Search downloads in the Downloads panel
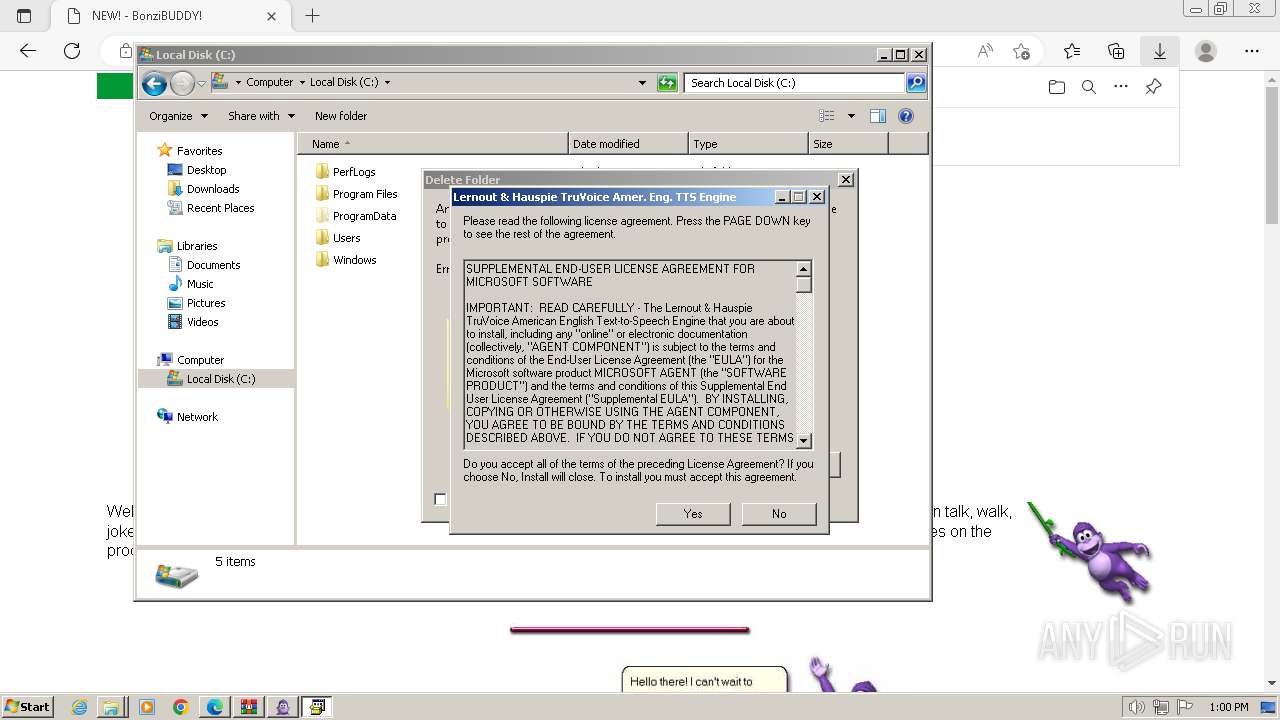Screen dimensions: 1280x720 [x=1089, y=87]
